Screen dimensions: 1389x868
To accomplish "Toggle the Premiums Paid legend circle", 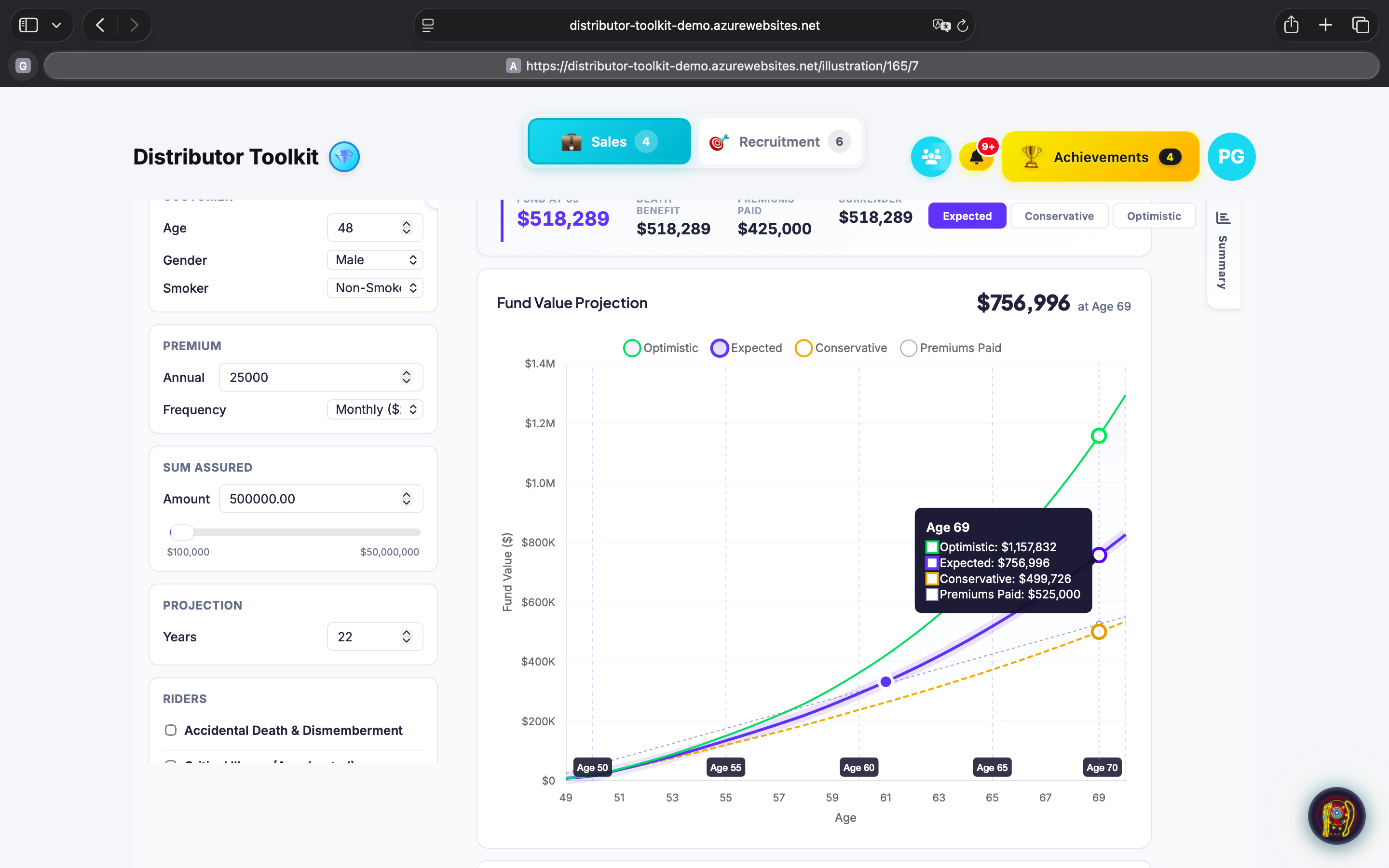I will [x=909, y=348].
